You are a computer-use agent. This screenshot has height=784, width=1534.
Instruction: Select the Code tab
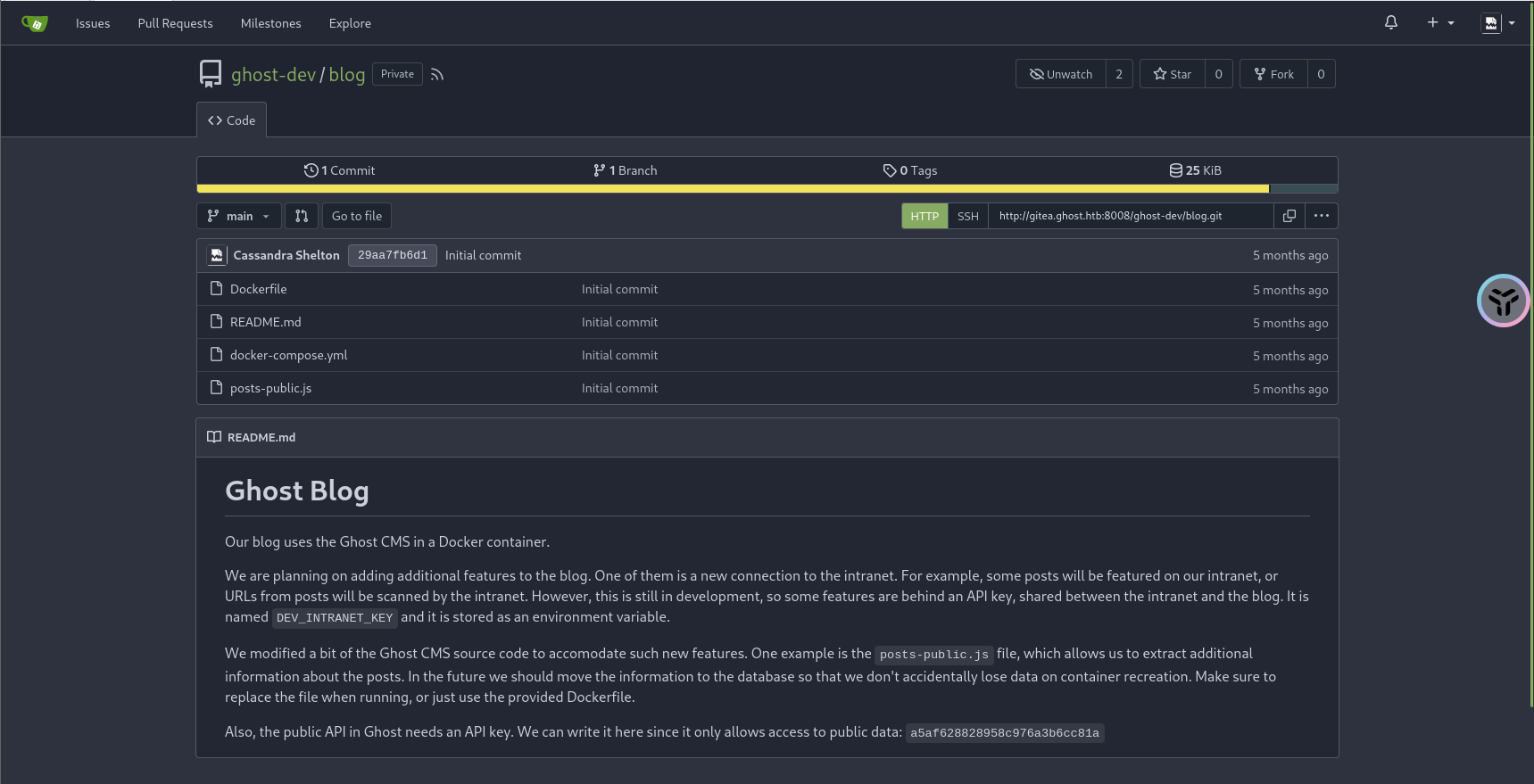pyautogui.click(x=231, y=120)
